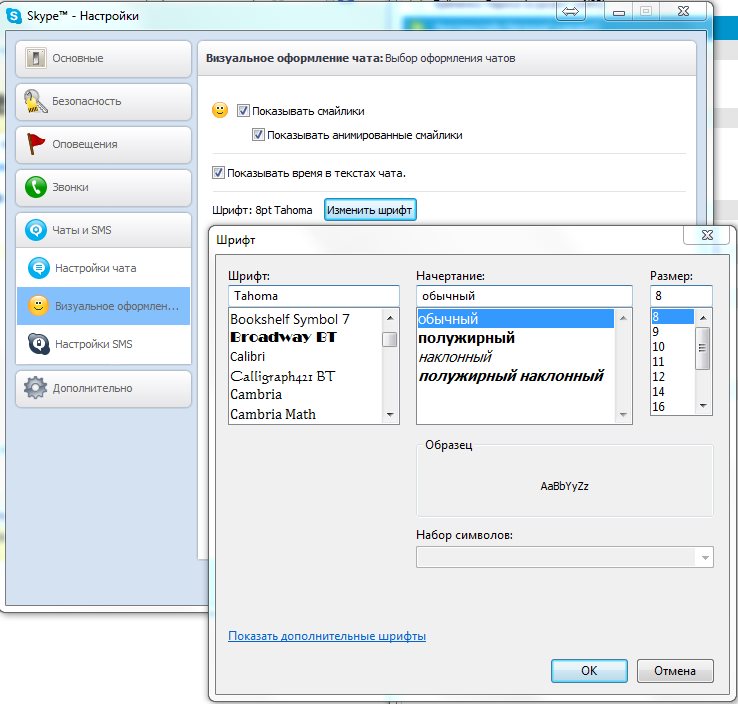Click the speech bubble icon beside Настройки чата
The width and height of the screenshot is (738, 704).
39,268
